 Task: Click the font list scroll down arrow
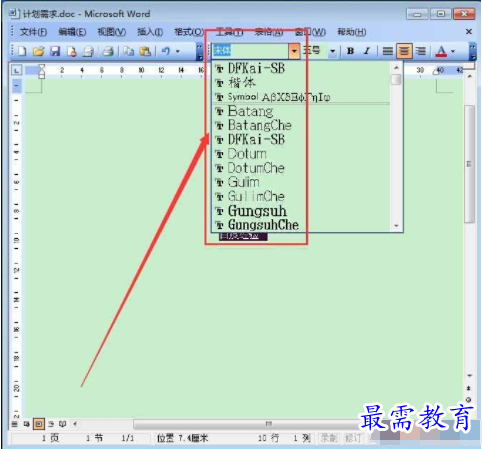(396, 226)
